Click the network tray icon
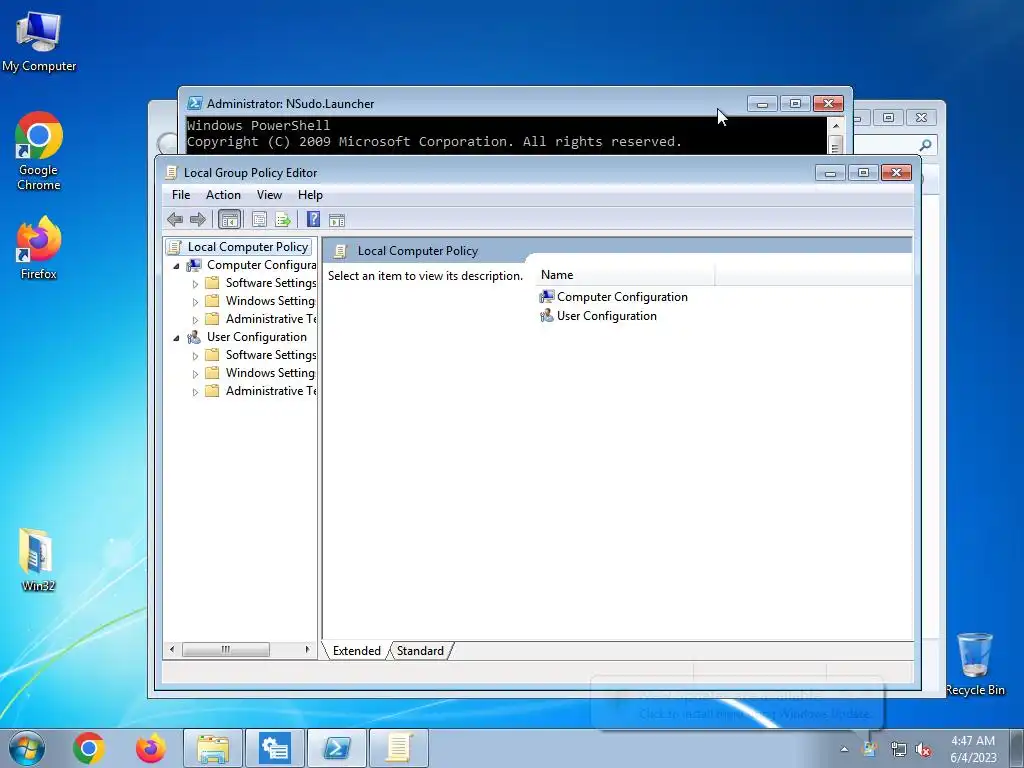The image size is (1024, 768). pyautogui.click(x=899, y=749)
